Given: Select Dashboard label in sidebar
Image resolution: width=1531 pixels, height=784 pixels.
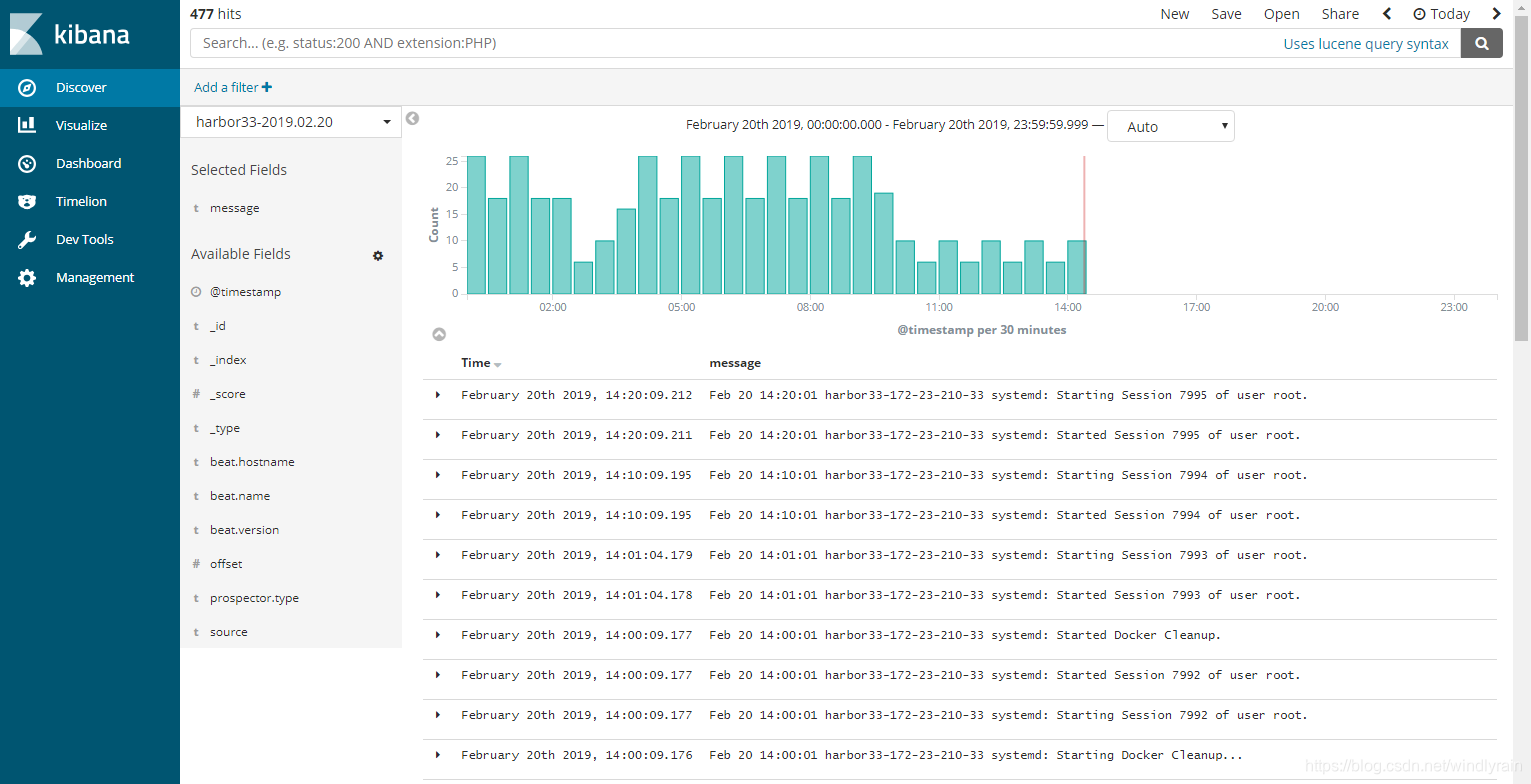Looking at the screenshot, I should coord(88,163).
